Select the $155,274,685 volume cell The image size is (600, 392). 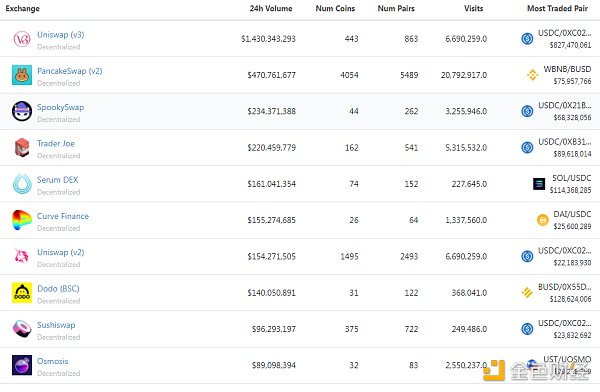271,220
